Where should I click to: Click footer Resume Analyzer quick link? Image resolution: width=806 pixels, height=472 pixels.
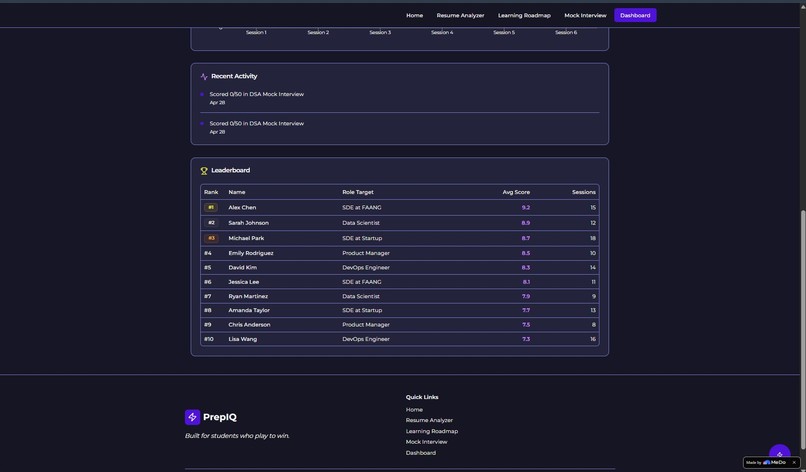click(429, 420)
